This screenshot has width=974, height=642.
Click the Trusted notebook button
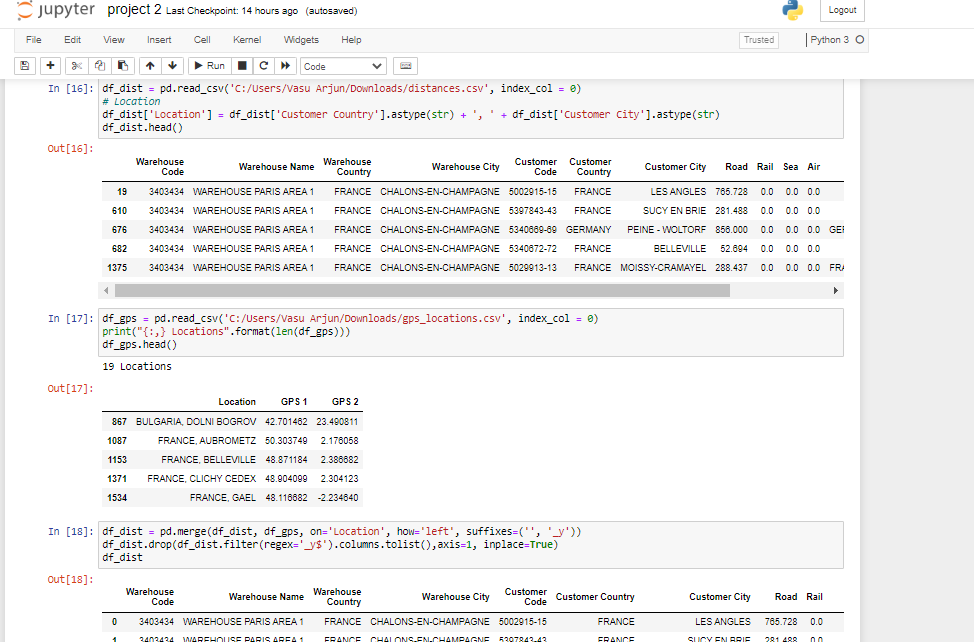point(758,40)
